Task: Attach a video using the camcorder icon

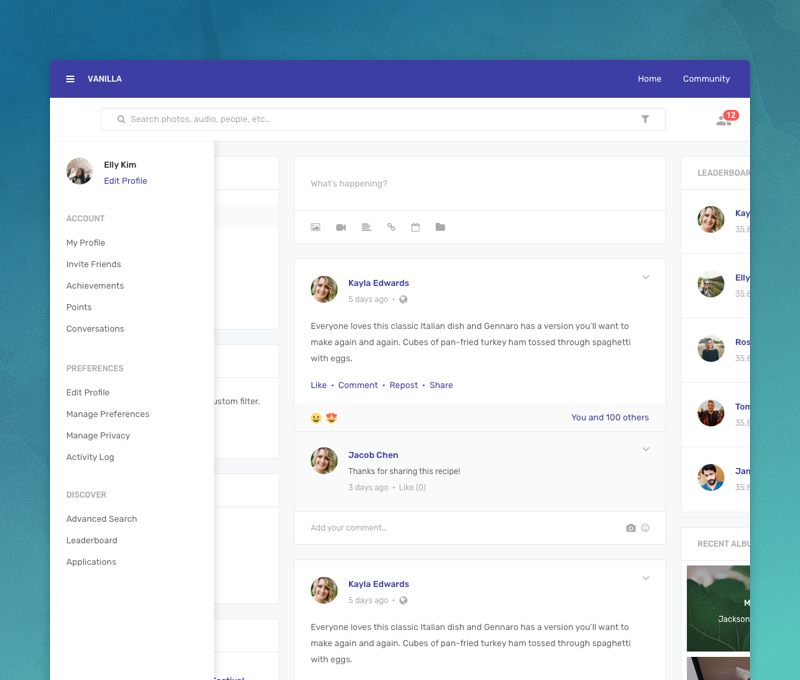Action: (x=341, y=227)
